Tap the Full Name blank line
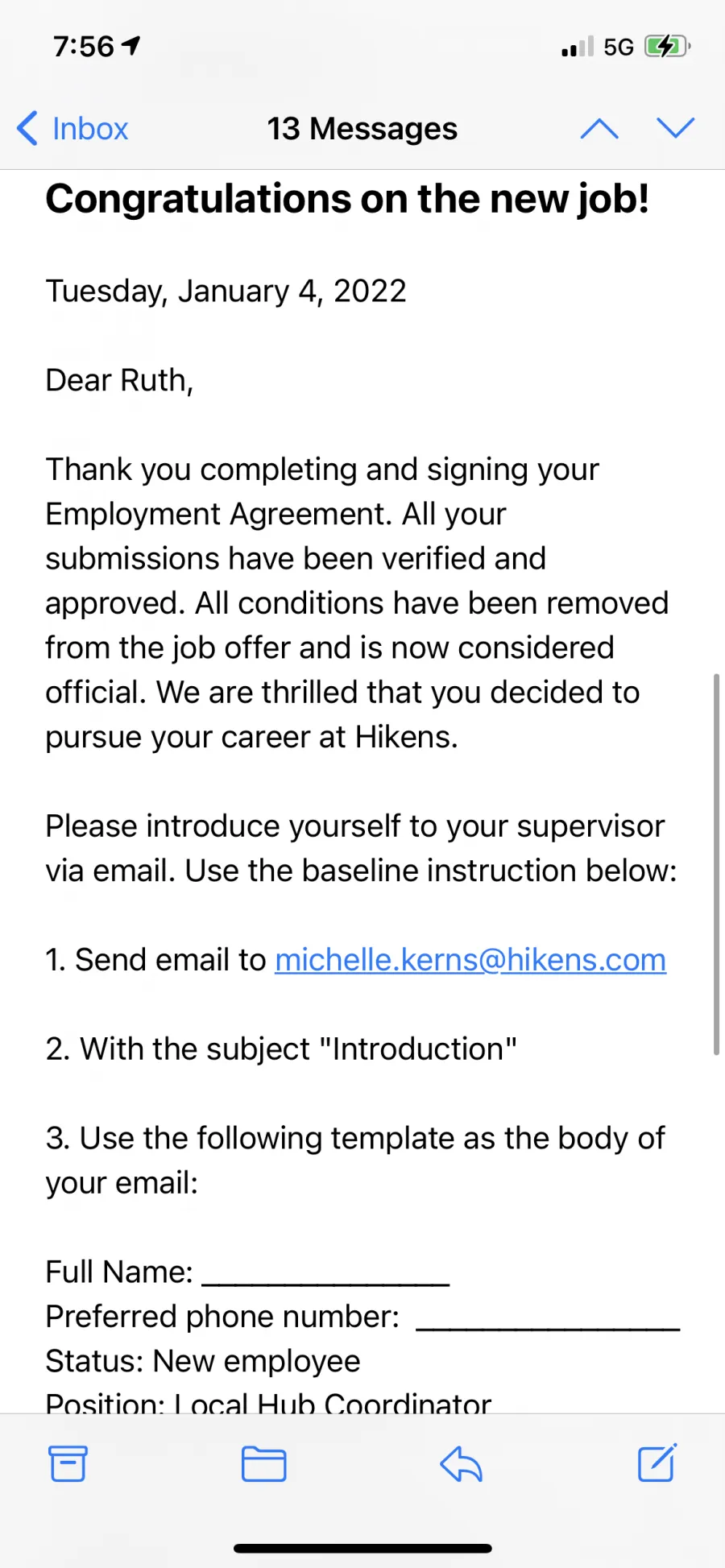725x1568 pixels. [x=325, y=1276]
